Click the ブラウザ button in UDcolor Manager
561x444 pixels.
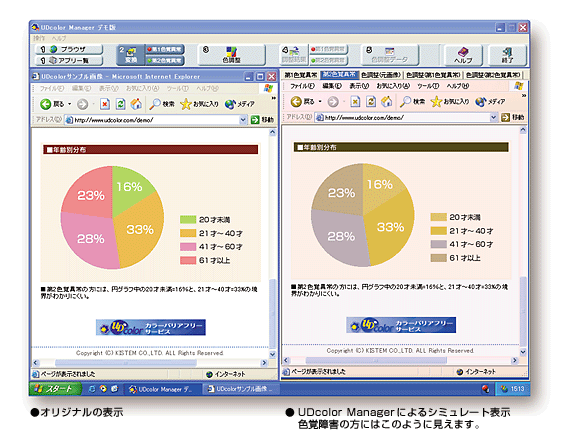[x=69, y=49]
